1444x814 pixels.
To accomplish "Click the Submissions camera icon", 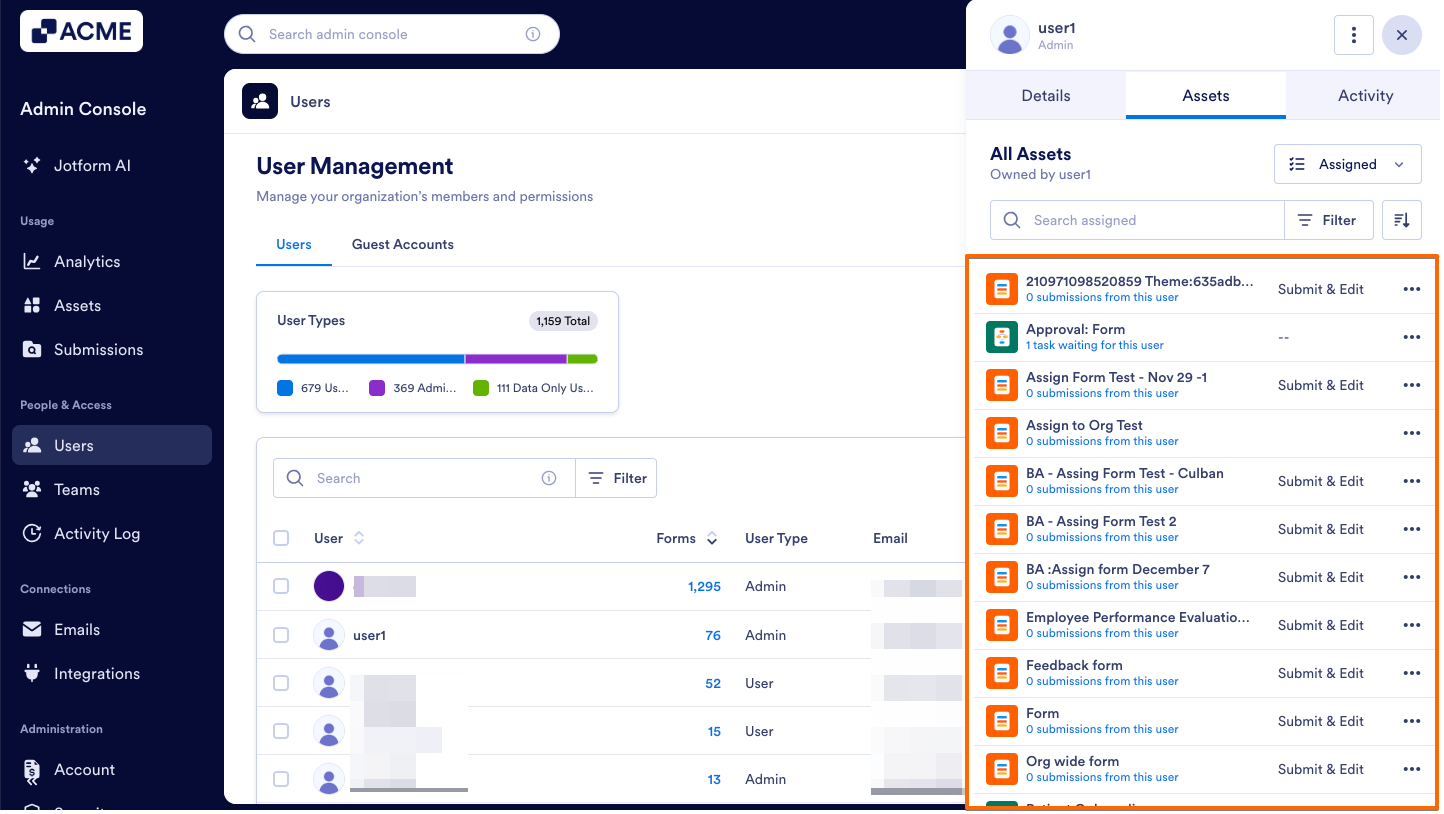I will click(33, 349).
